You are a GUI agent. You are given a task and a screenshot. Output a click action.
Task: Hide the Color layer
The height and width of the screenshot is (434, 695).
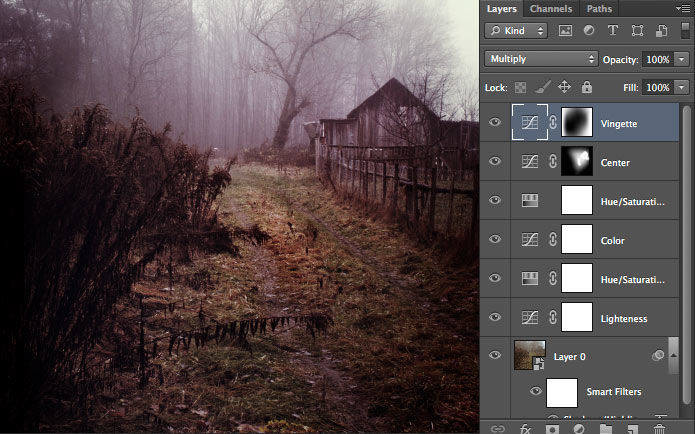tap(495, 239)
